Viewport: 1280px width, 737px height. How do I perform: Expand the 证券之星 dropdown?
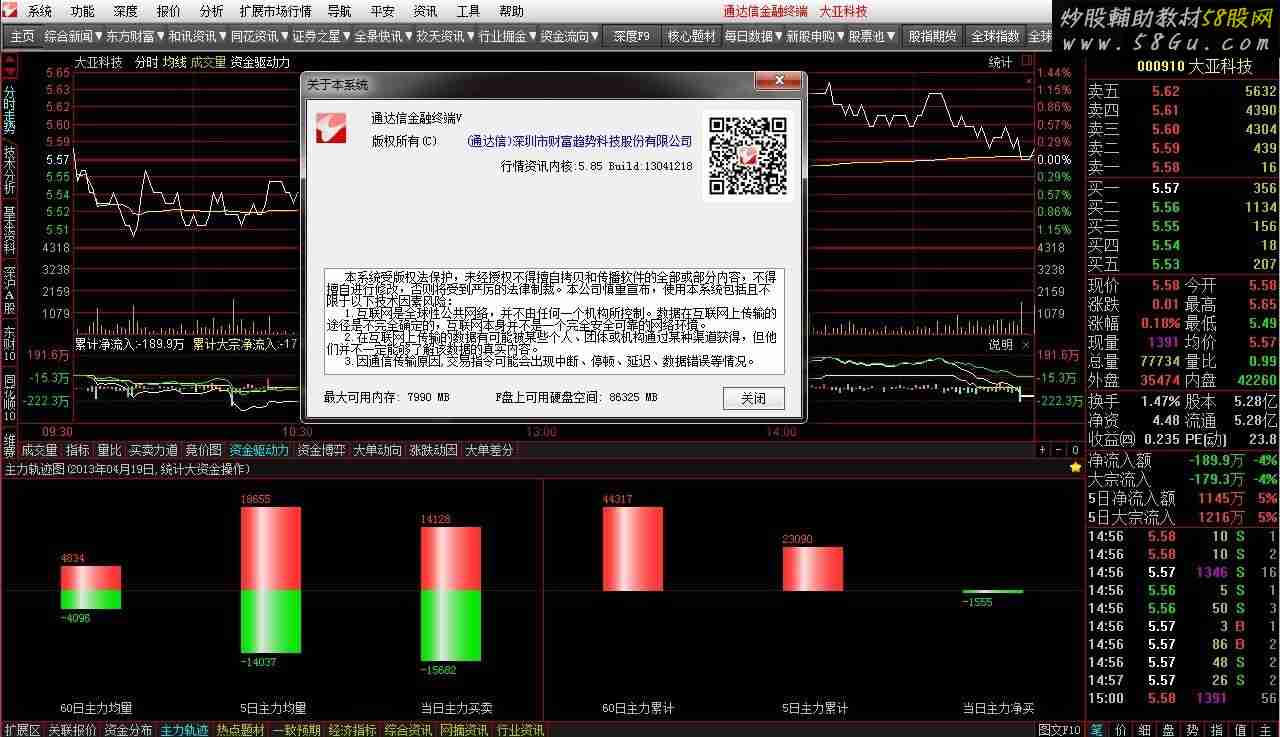(321, 36)
